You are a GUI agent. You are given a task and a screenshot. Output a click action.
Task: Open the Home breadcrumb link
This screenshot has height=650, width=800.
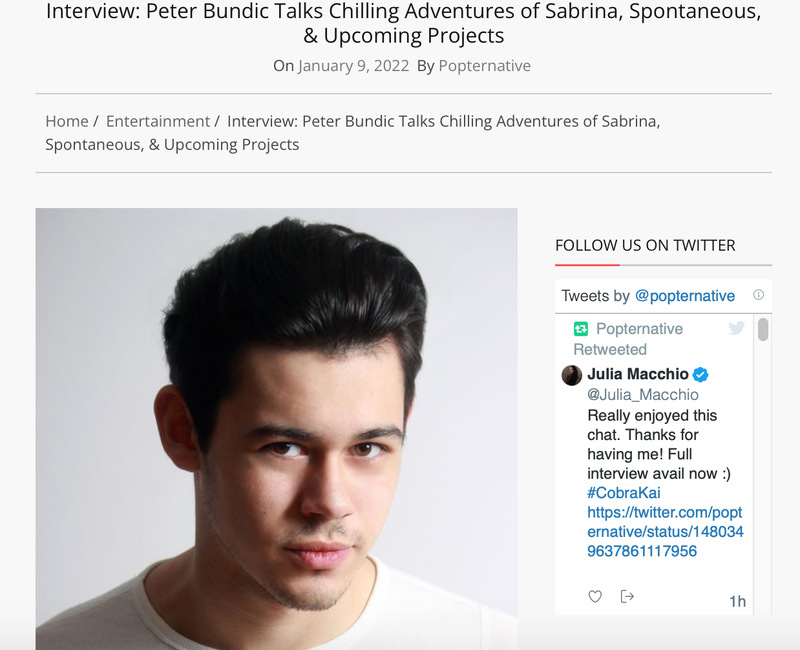(67, 121)
